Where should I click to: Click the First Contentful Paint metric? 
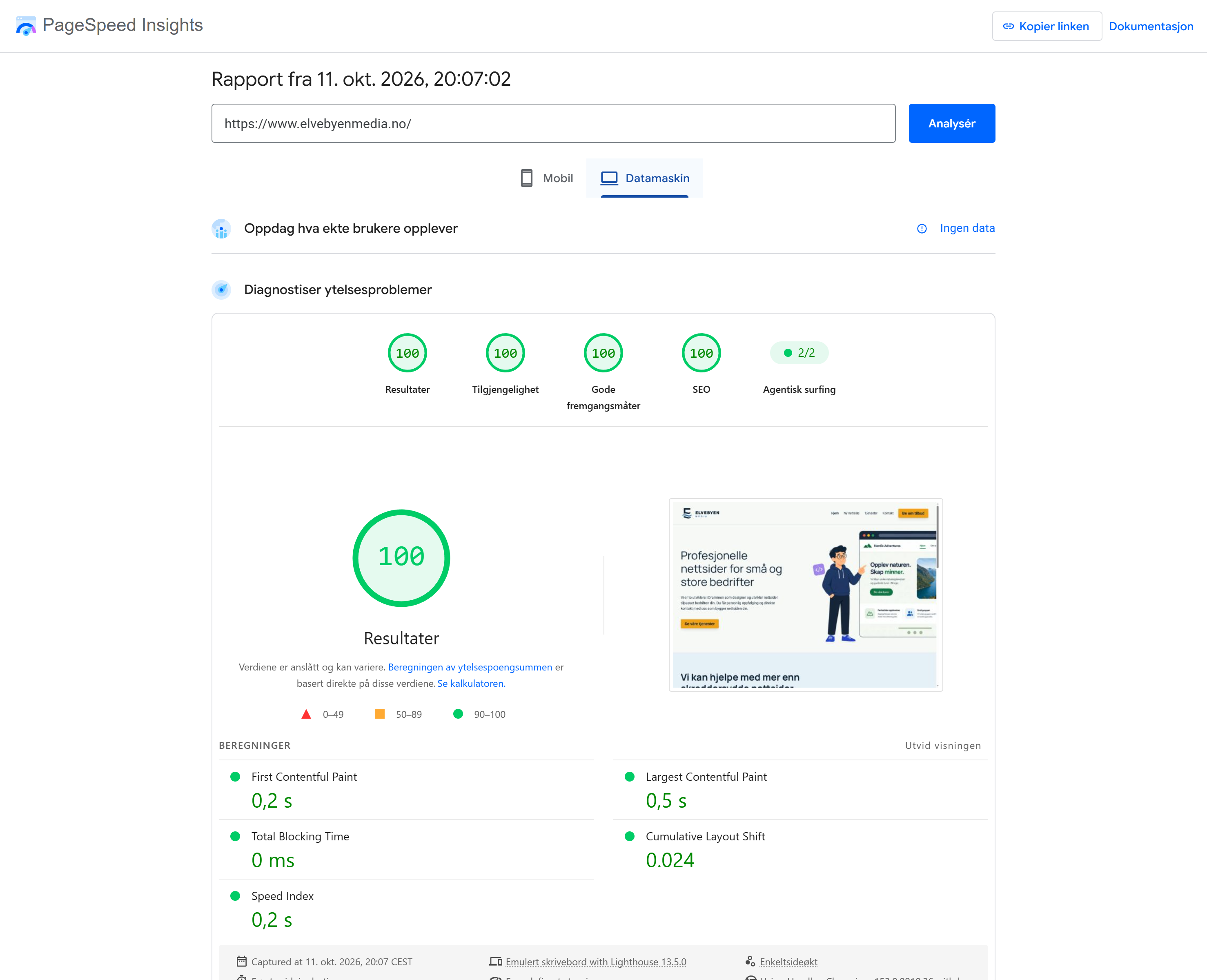coord(406,789)
